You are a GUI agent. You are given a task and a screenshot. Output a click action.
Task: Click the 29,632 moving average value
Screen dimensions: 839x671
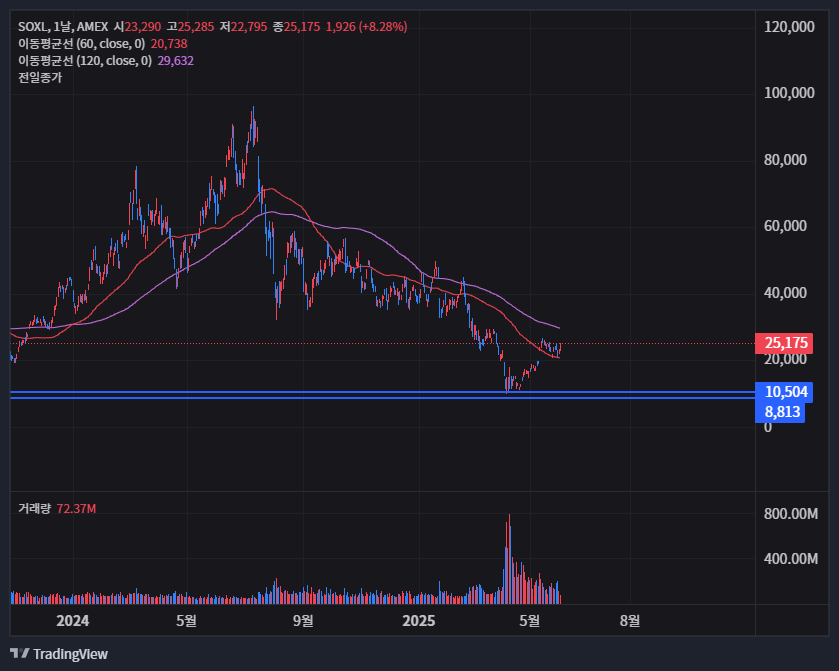176,61
